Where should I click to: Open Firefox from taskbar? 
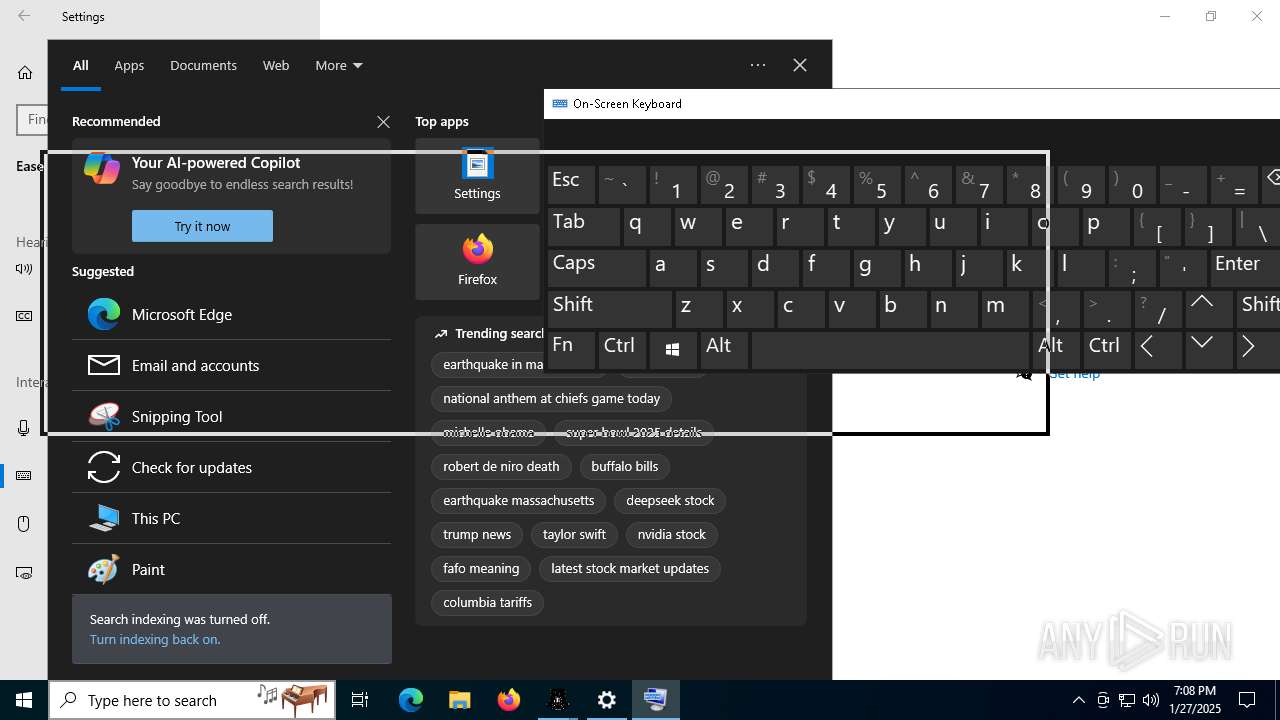point(509,700)
